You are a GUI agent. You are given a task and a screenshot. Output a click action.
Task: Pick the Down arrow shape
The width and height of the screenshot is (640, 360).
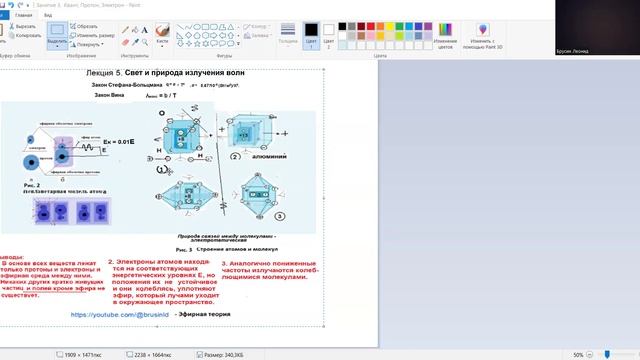180,44
